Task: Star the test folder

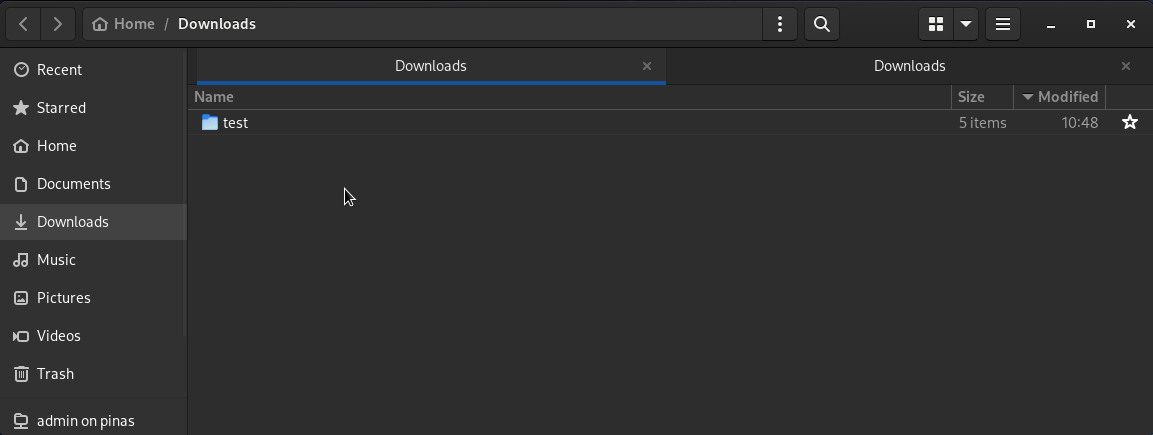Action: click(x=1129, y=123)
